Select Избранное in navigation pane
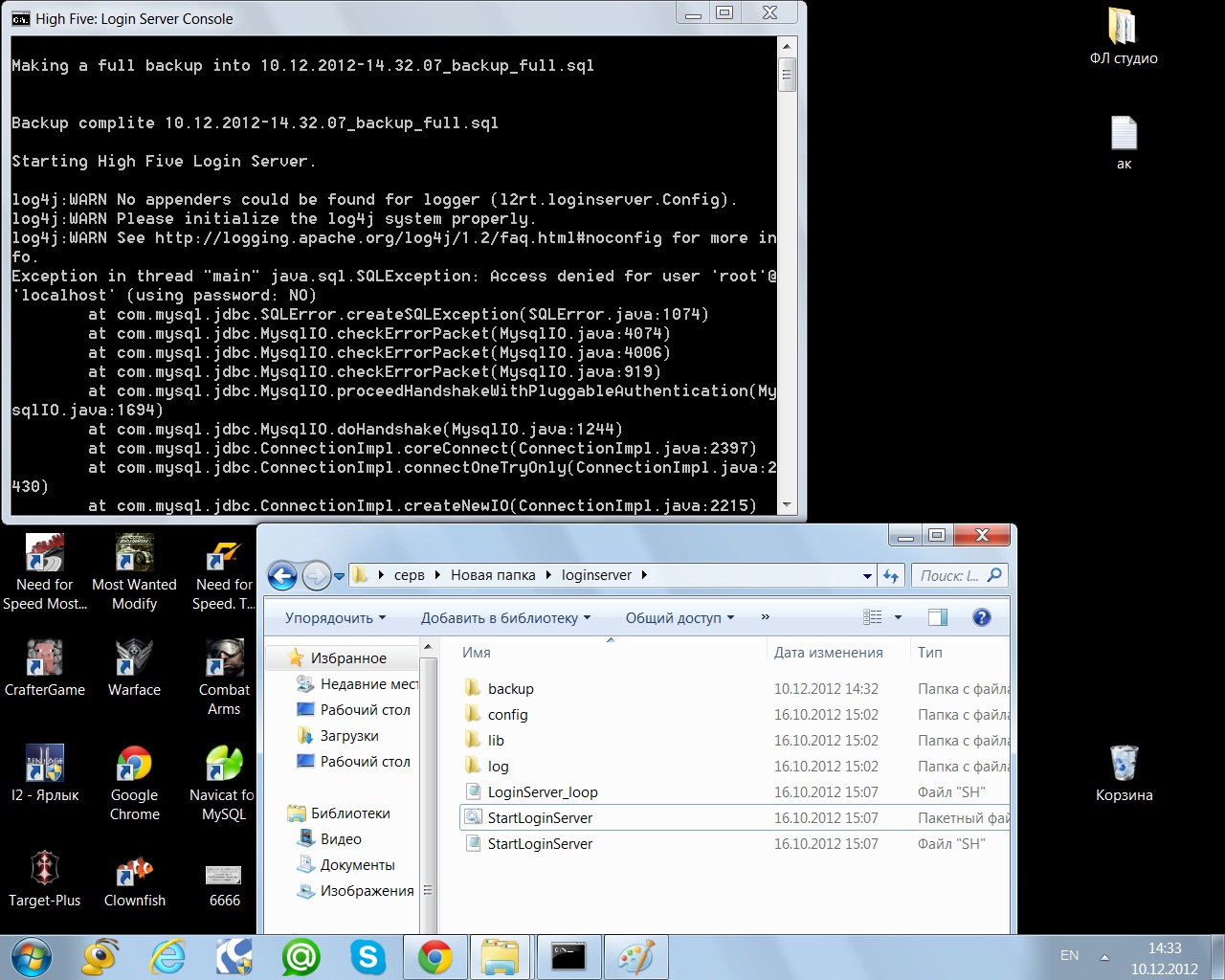This screenshot has height=980, width=1225. coord(348,658)
